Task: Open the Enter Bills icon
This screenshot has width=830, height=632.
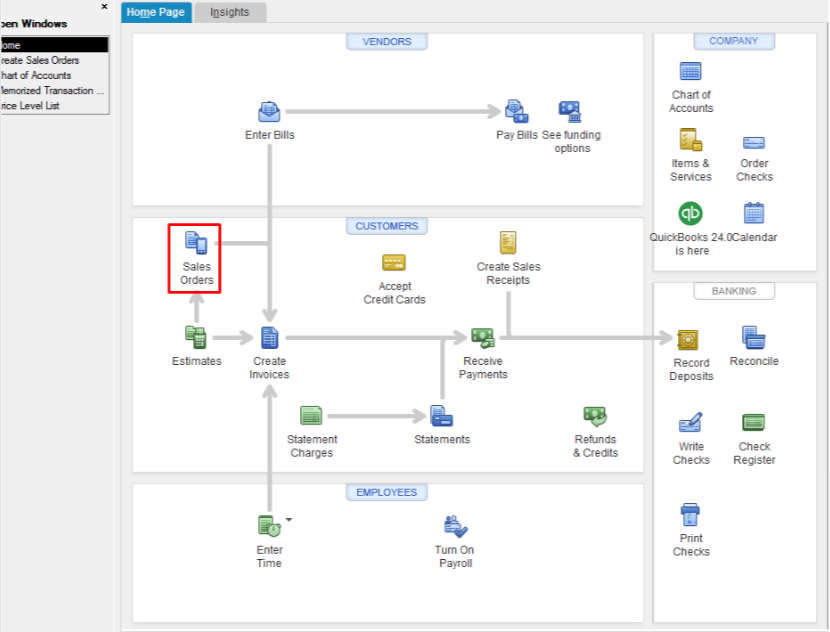Action: tap(268, 112)
